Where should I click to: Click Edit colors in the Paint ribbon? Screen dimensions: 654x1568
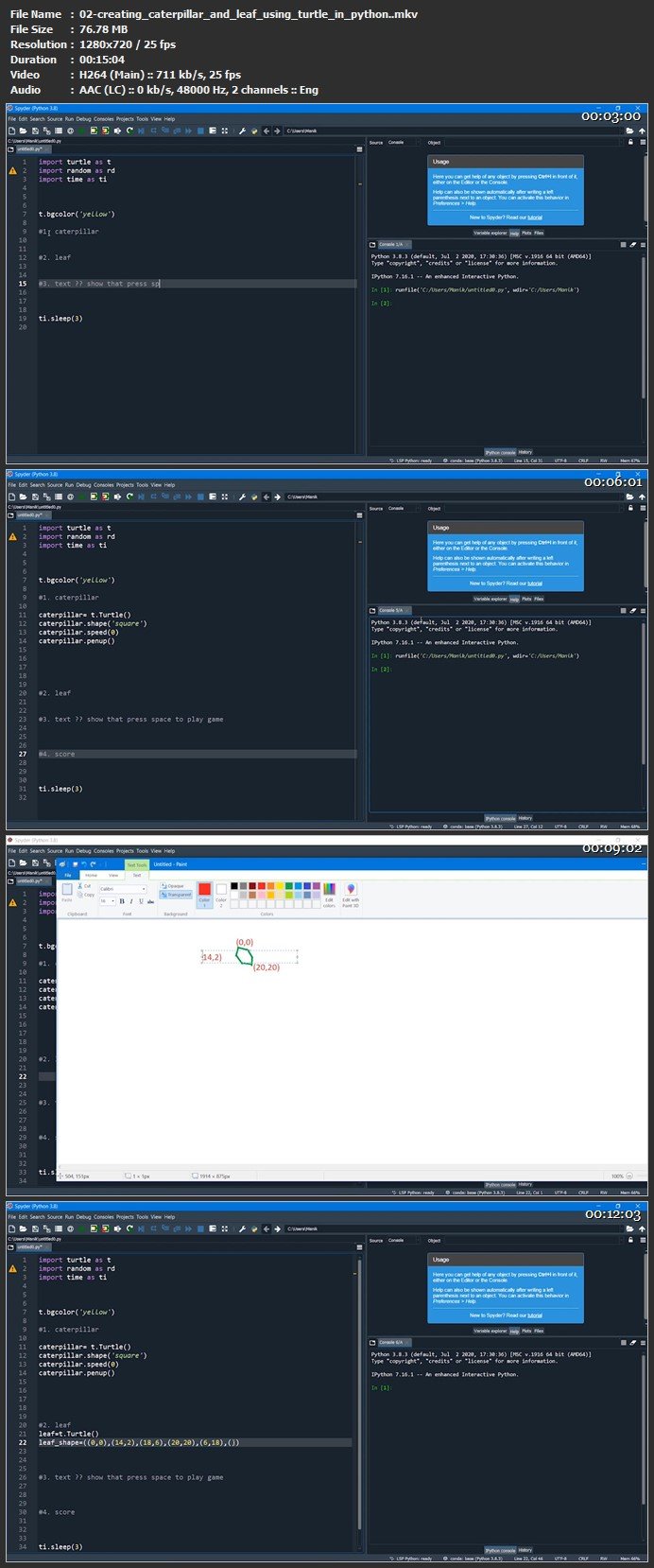[x=329, y=894]
